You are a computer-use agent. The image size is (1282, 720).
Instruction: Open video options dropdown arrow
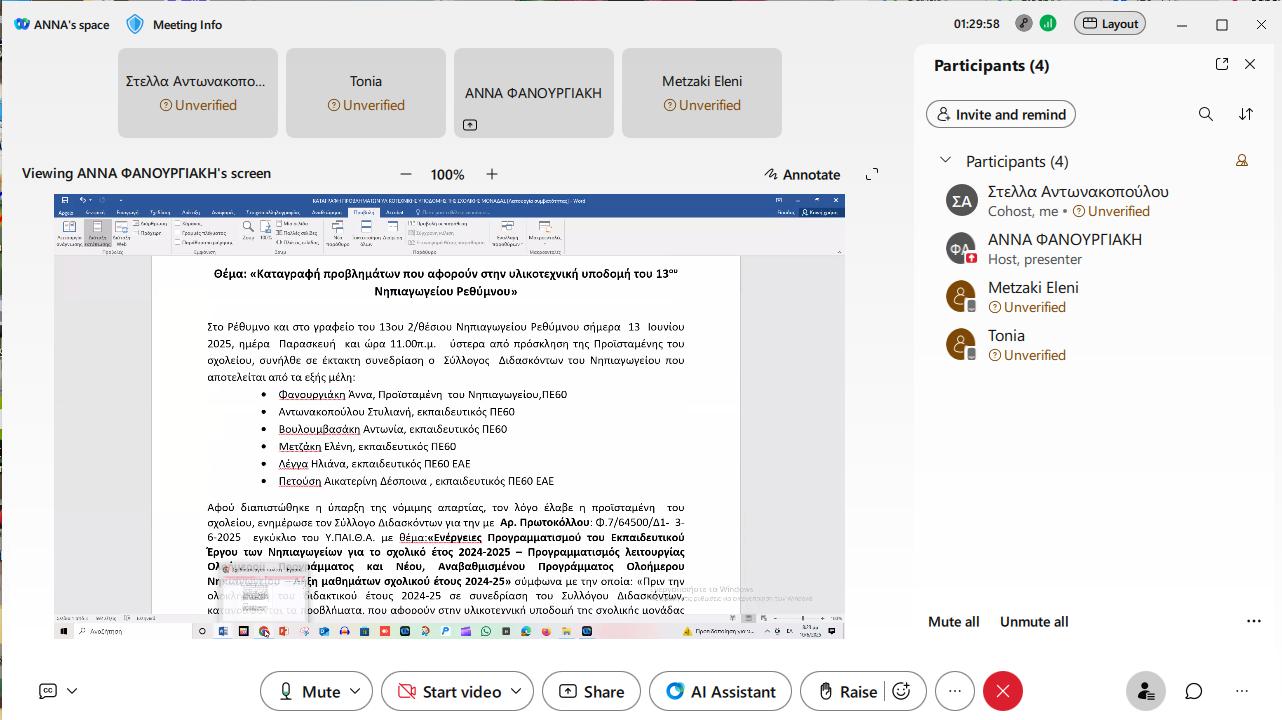516,691
